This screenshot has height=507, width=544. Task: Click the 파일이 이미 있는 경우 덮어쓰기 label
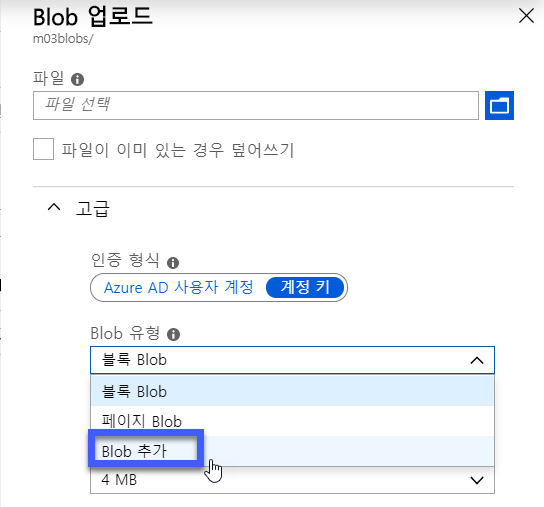coord(178,150)
